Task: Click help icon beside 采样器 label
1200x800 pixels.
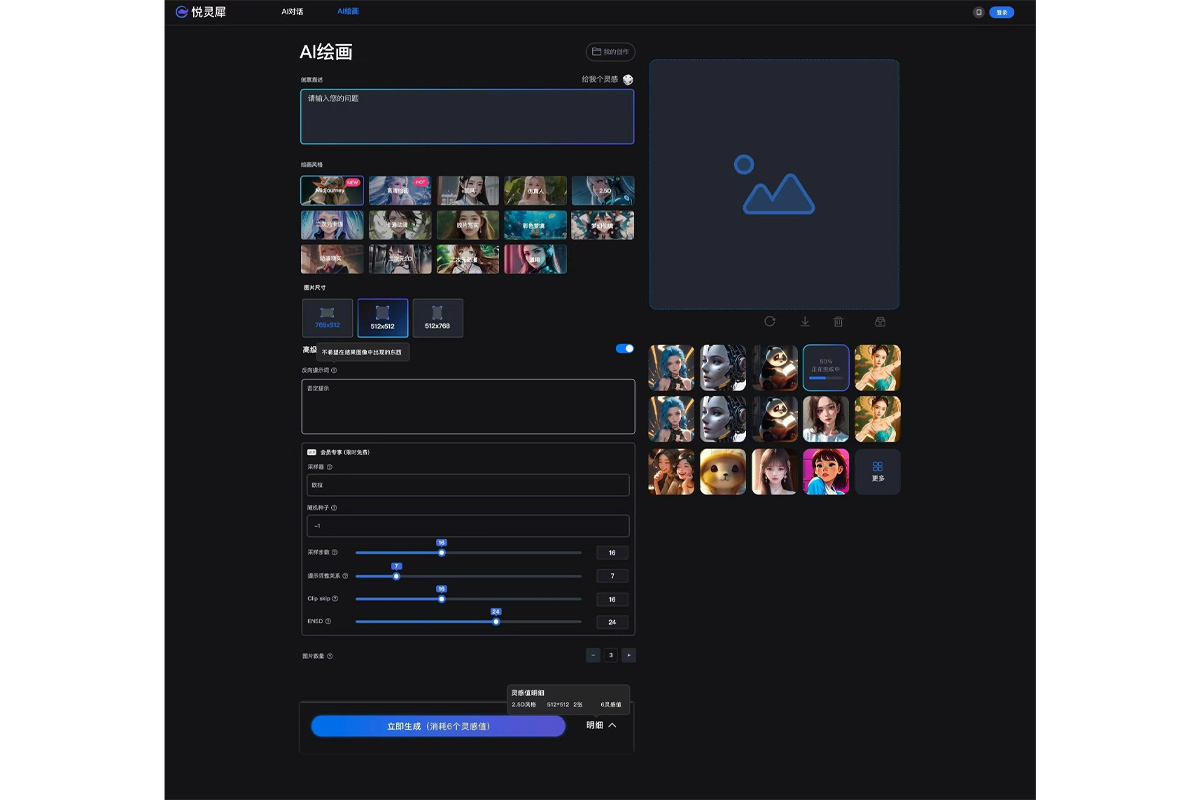Action: pyautogui.click(x=330, y=467)
